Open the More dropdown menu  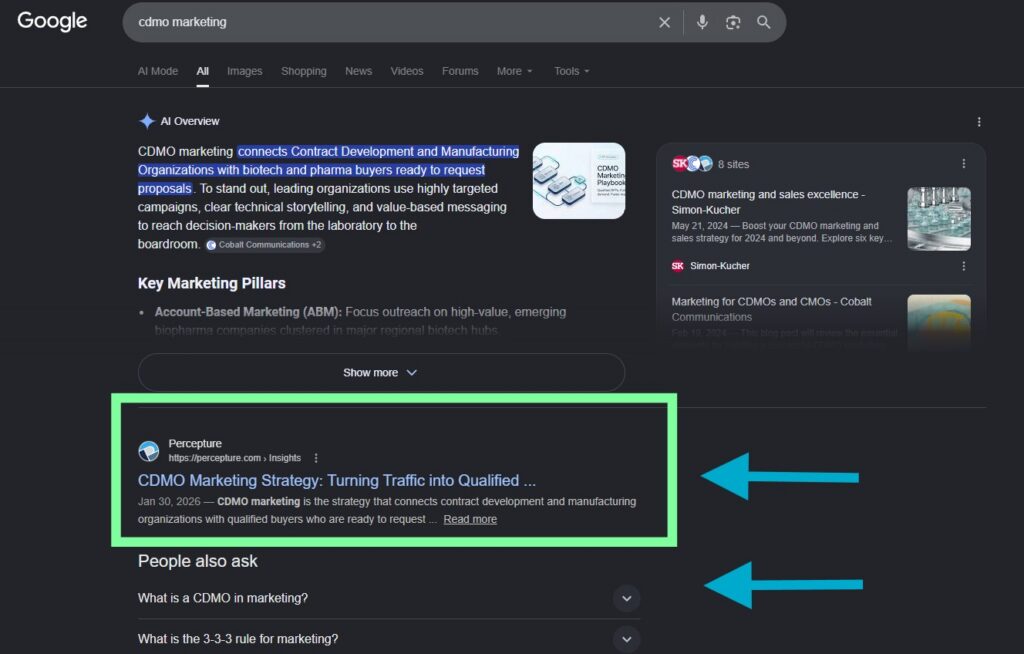pos(515,71)
